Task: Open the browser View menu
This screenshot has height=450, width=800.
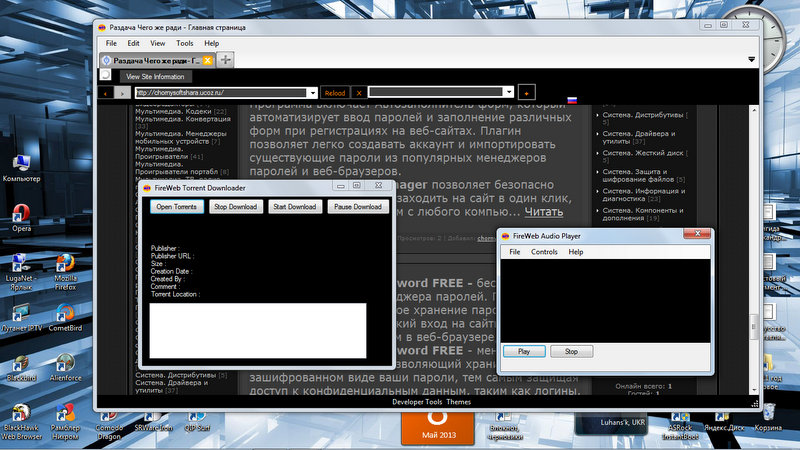Action: click(158, 43)
